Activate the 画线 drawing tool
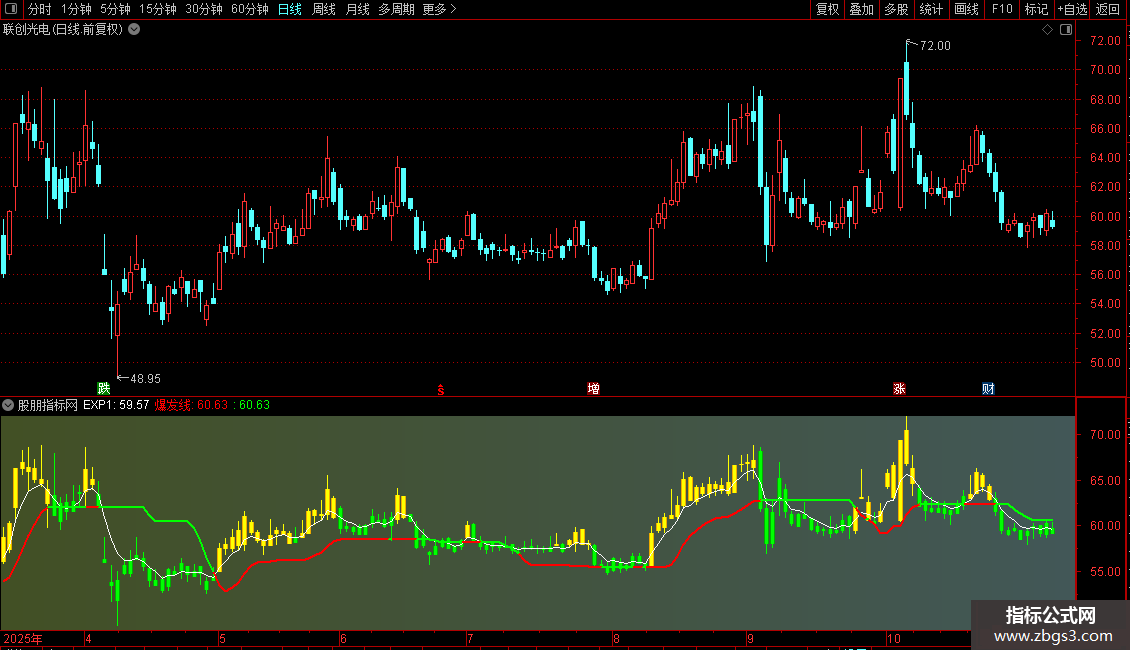 tap(966, 9)
